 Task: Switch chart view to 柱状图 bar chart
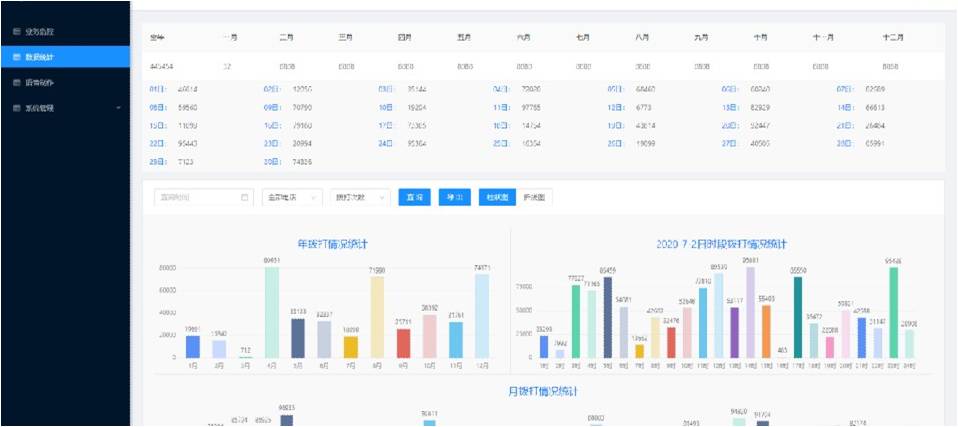click(x=497, y=197)
